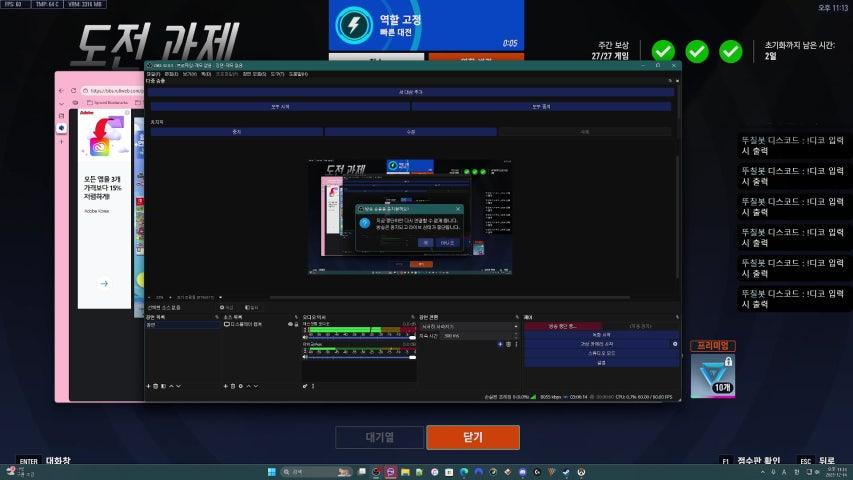Pop out the audio mixer dock
This screenshot has width=853, height=480.
click(413, 317)
